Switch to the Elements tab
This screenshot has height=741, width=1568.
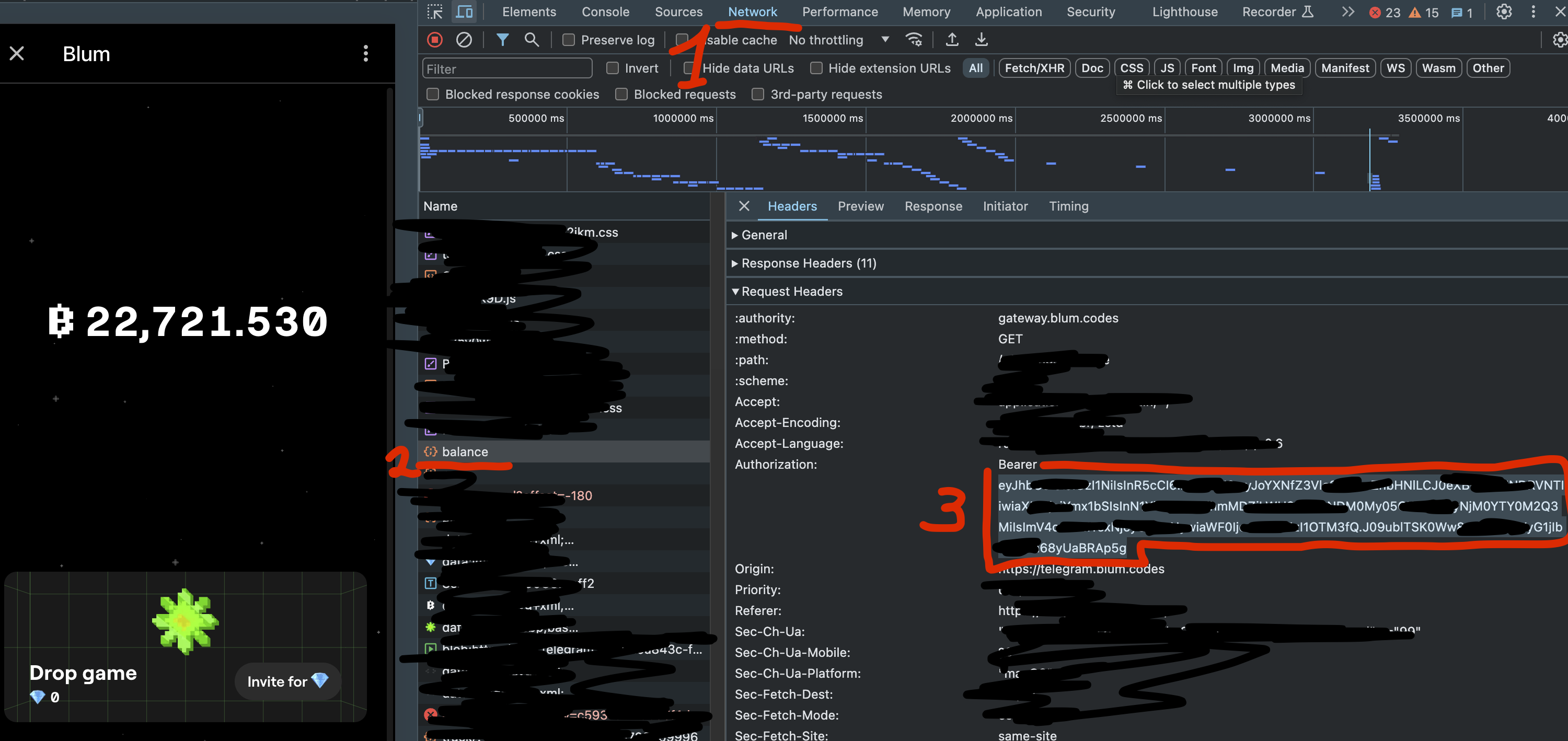click(x=529, y=11)
